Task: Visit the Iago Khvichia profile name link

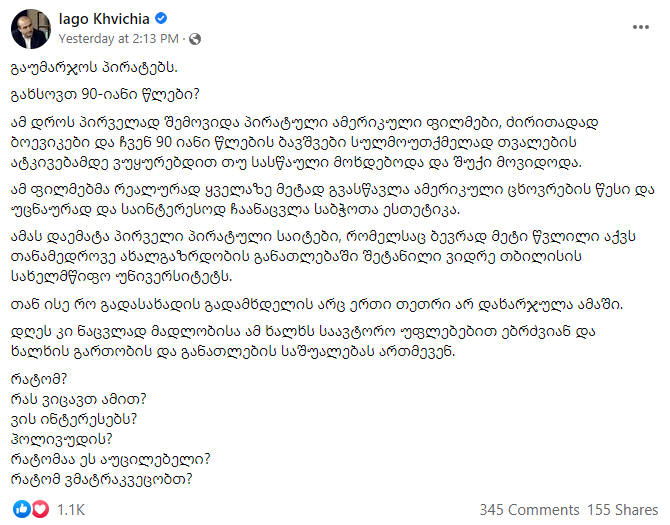Action: (x=104, y=19)
